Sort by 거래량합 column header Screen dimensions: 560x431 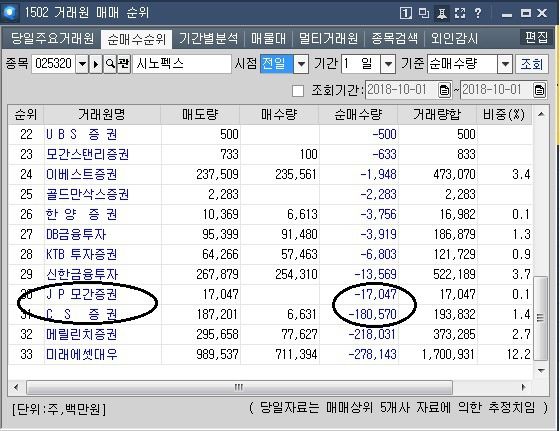pos(437,115)
